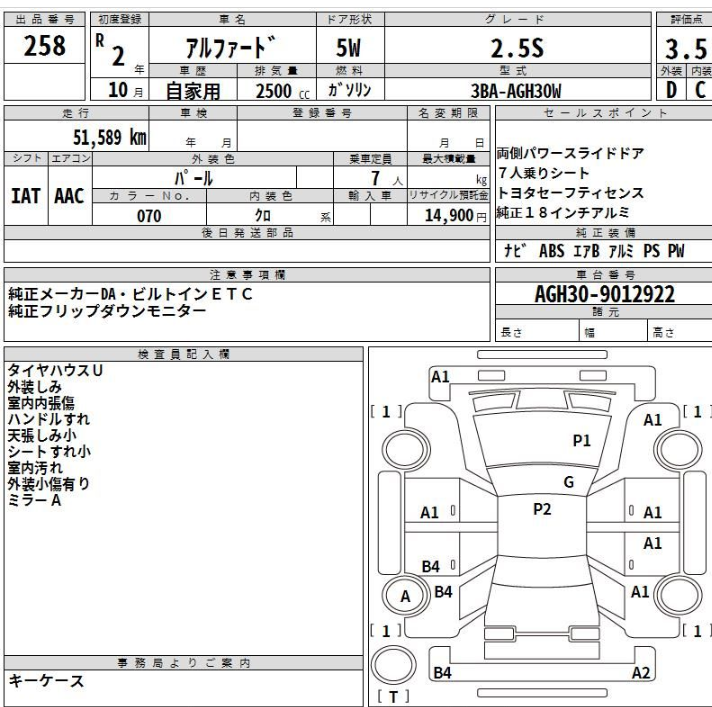Select the リサイクル預託金 header
Screen dimensions: 712x707
click(x=449, y=195)
